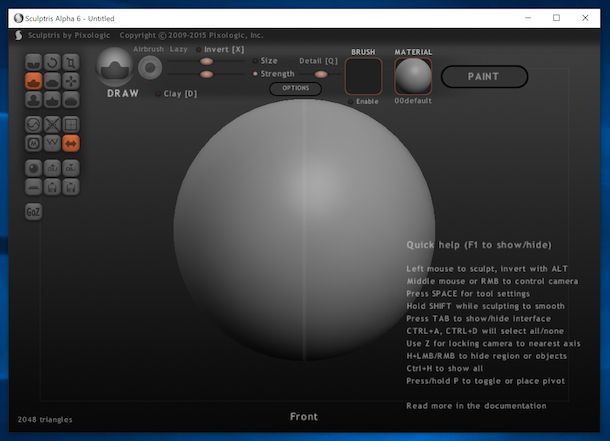Select the Smooth tool icon
This screenshot has width=610, height=441.
point(71,100)
